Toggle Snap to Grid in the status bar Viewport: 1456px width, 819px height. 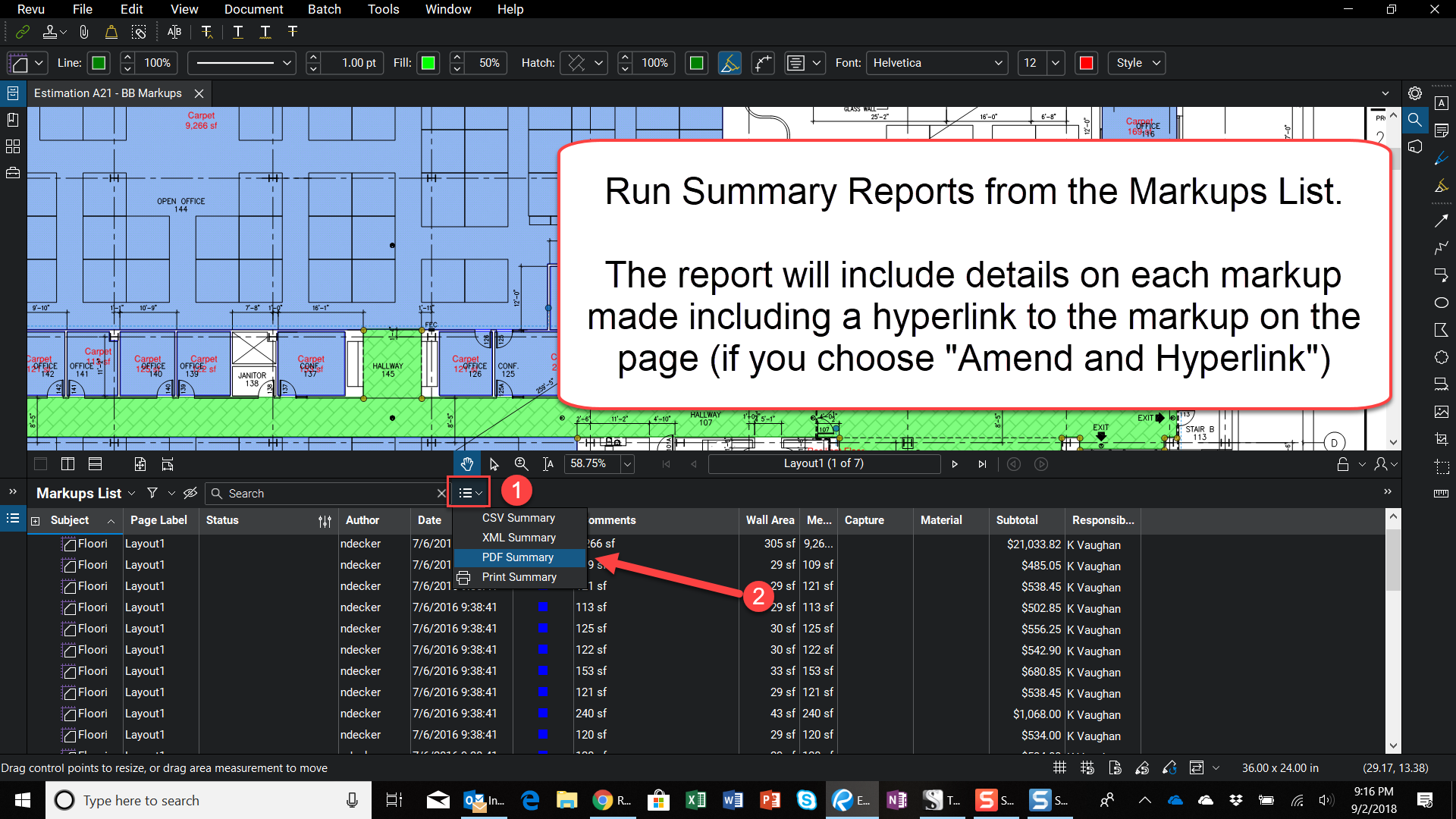1087,767
